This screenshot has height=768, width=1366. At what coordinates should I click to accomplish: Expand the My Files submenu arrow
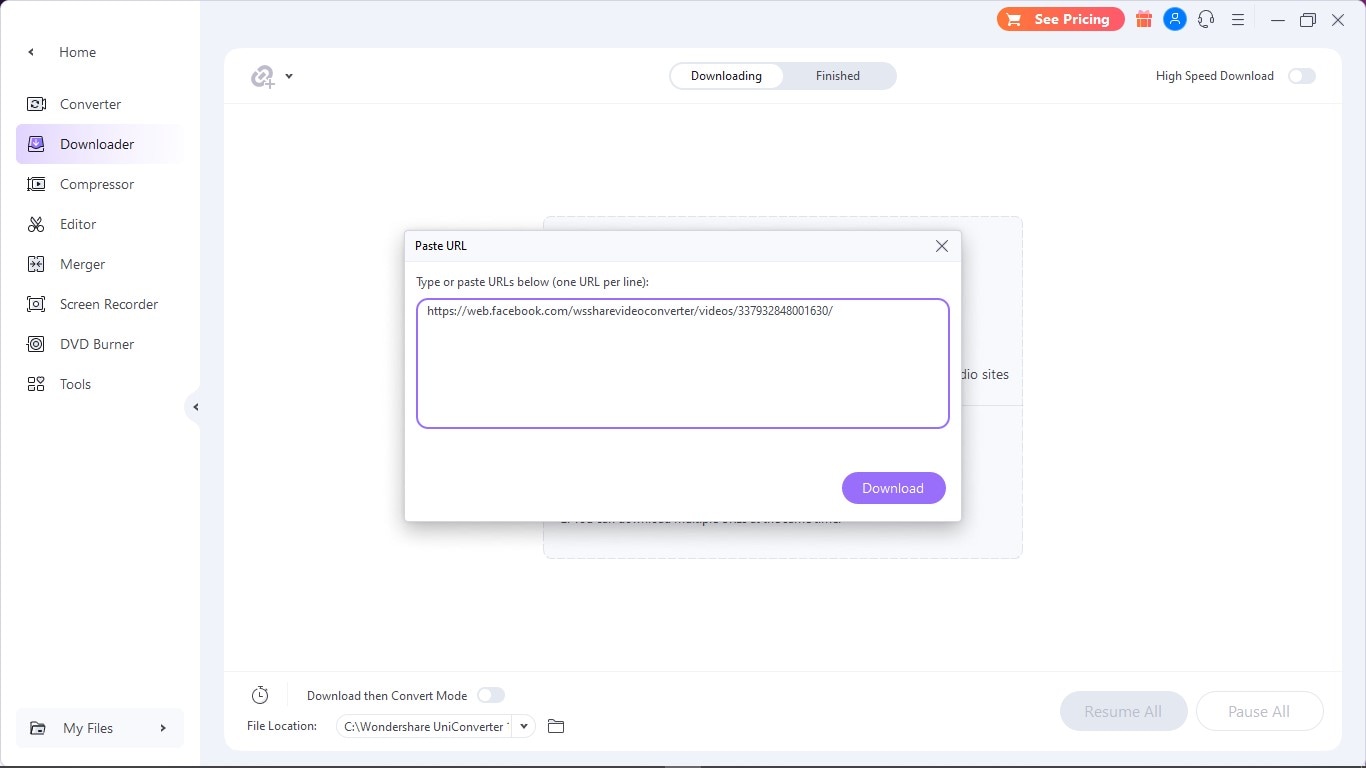click(x=163, y=728)
